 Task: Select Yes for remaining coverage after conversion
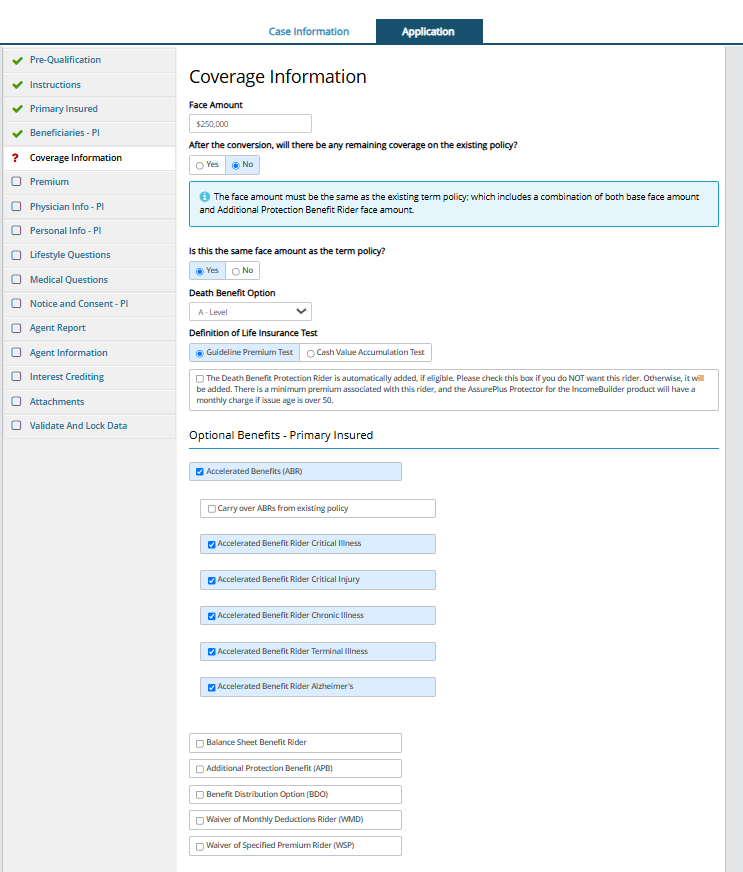pos(200,165)
